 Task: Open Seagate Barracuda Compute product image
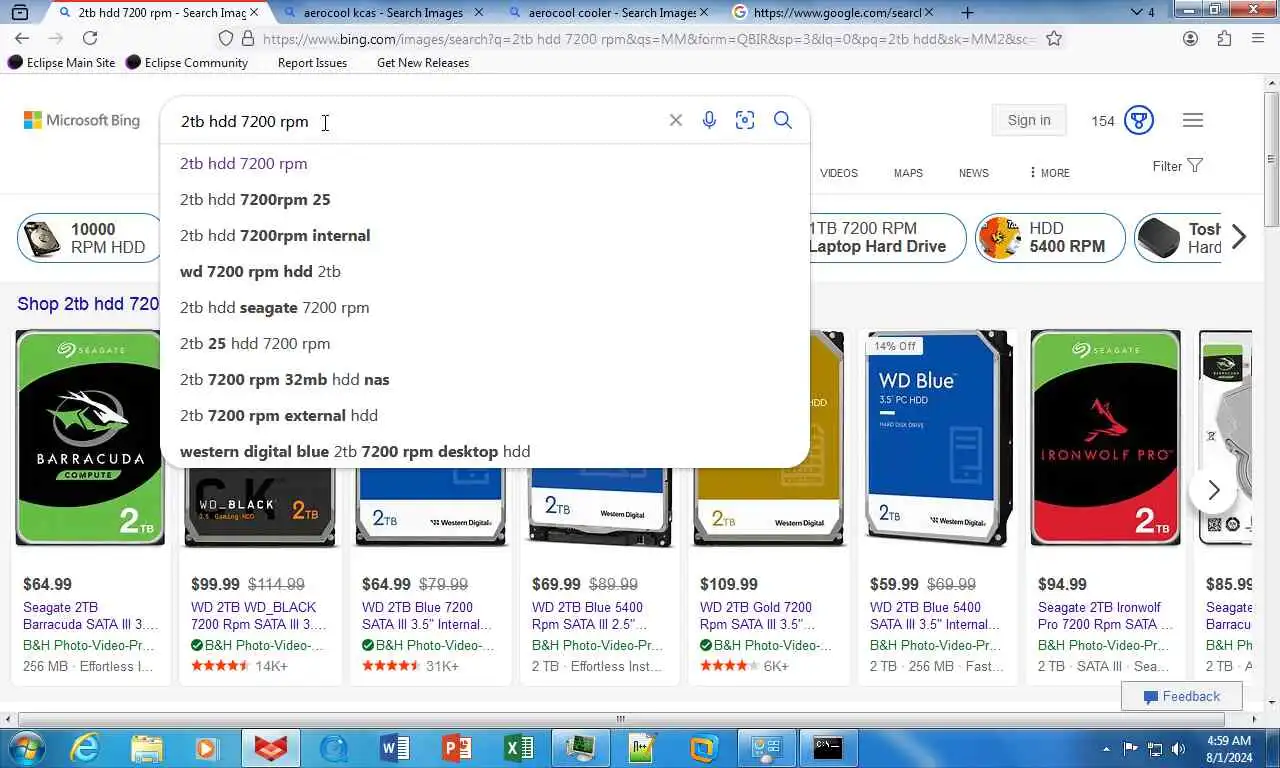point(90,438)
